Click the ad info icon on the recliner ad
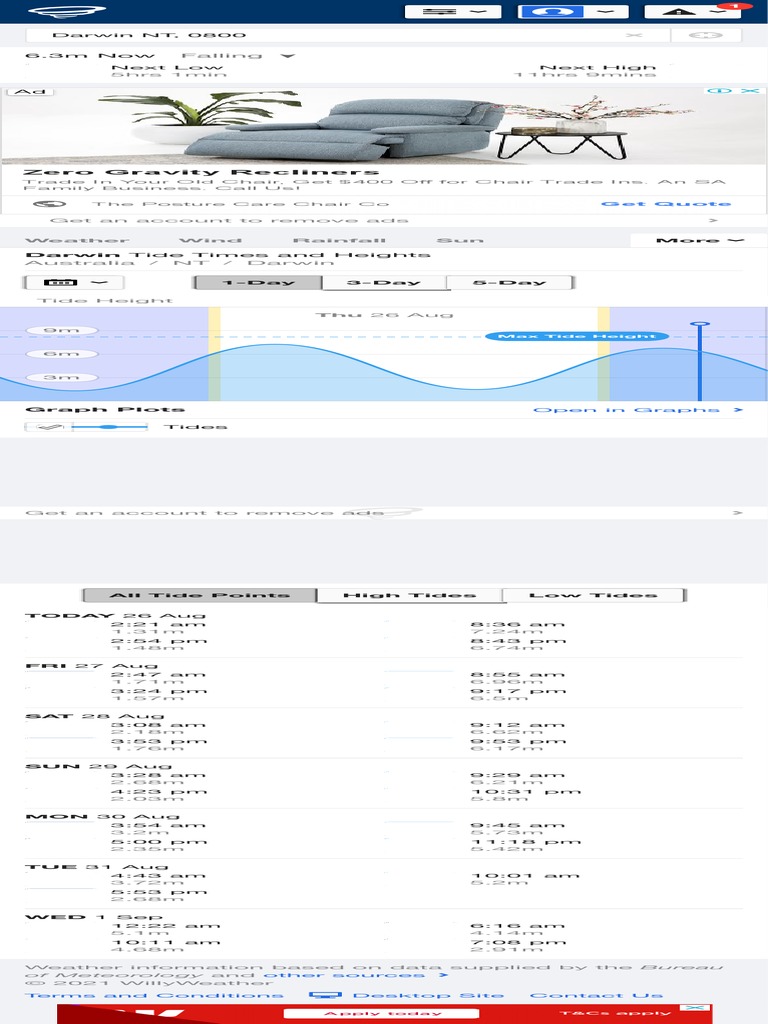 [719, 91]
